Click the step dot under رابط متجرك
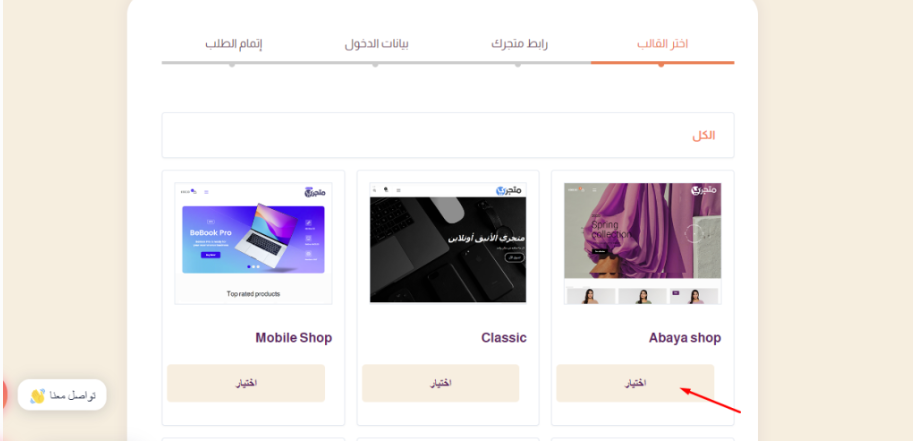Screen dimensions: 913x441 [x=518, y=65]
